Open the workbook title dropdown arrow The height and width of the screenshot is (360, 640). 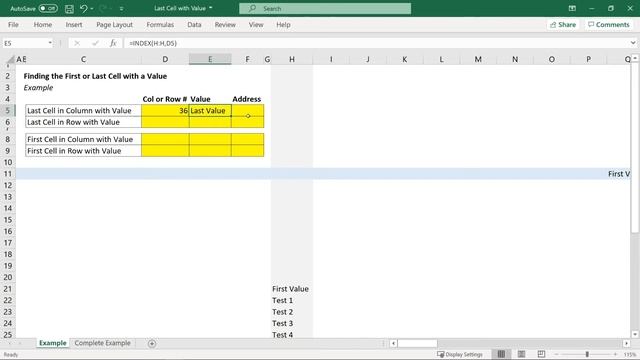tap(211, 8)
